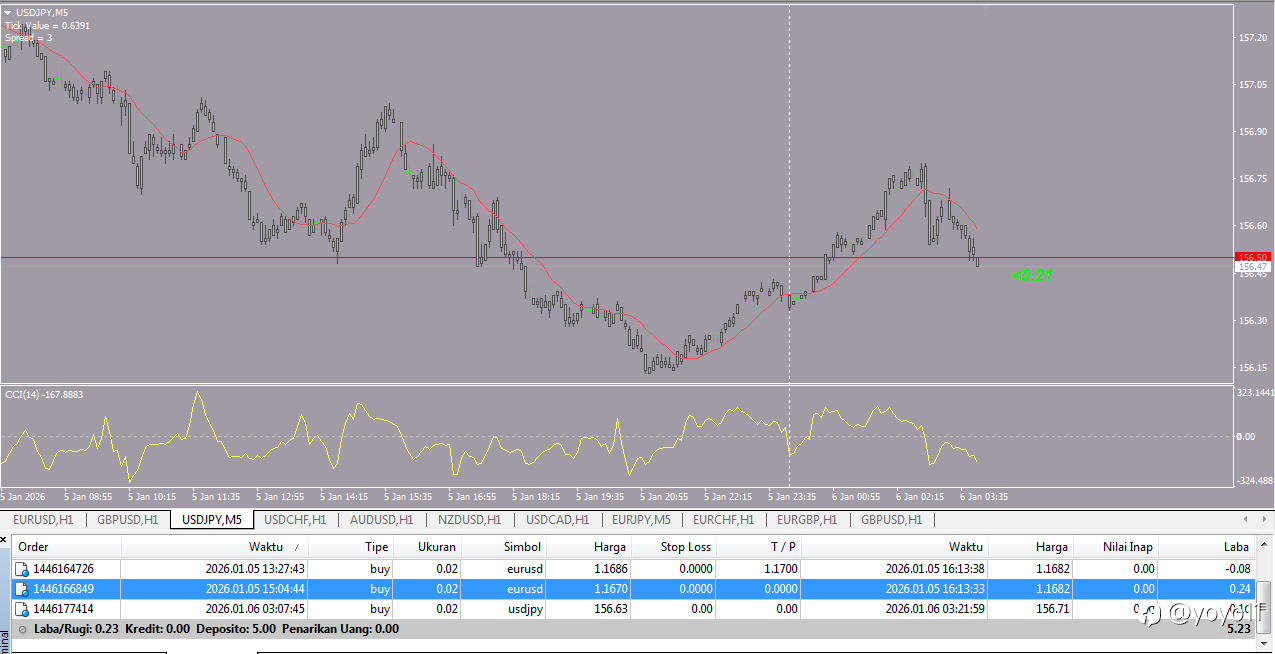Viewport: 1275px width, 654px height.
Task: Open the GBPUSD,H1 tab next to EURUSD
Action: tap(127, 520)
